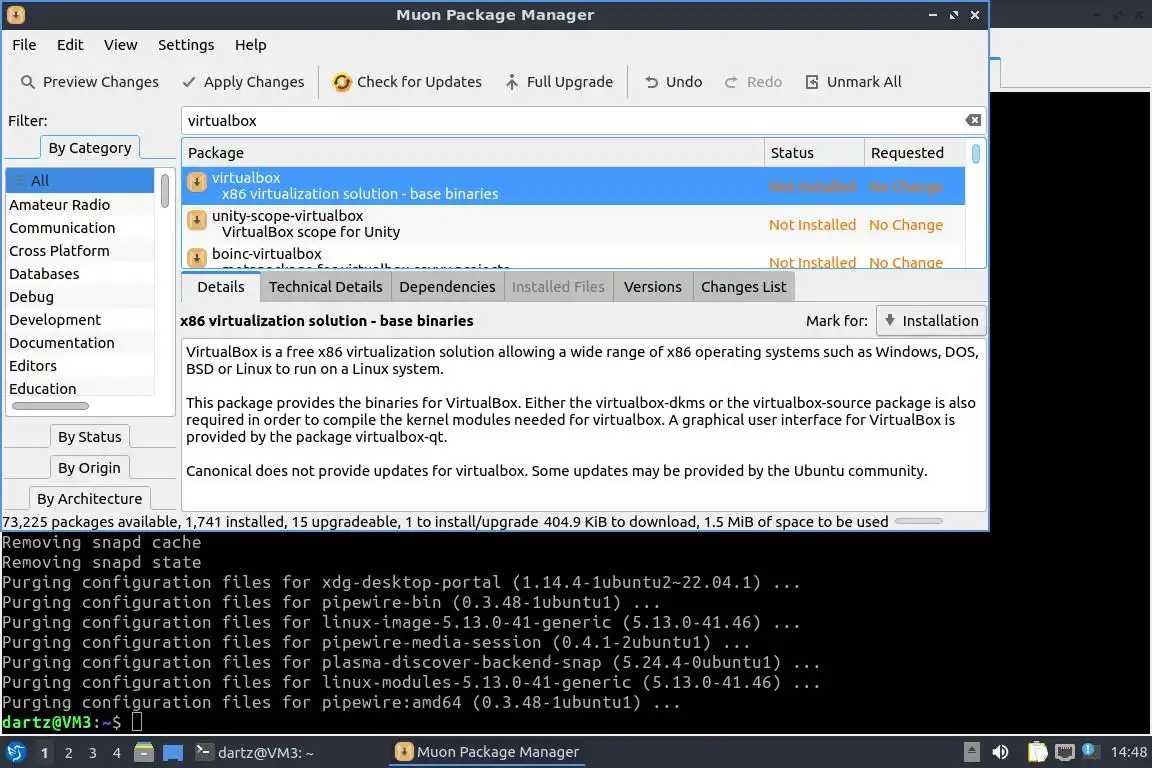Open the Help menu
Viewport: 1152px width, 768px height.
point(251,45)
